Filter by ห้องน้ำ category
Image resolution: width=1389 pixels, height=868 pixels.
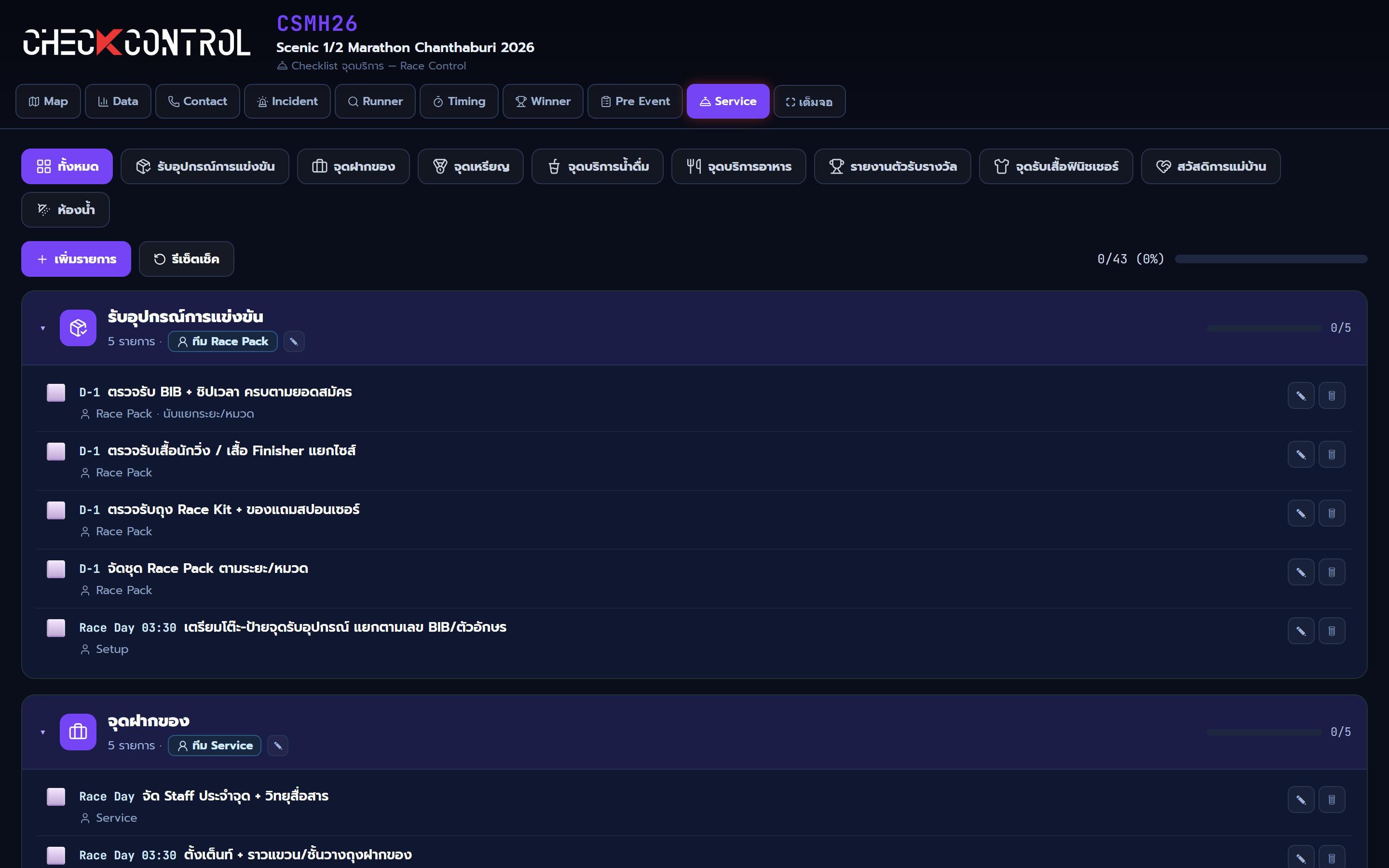coord(66,210)
